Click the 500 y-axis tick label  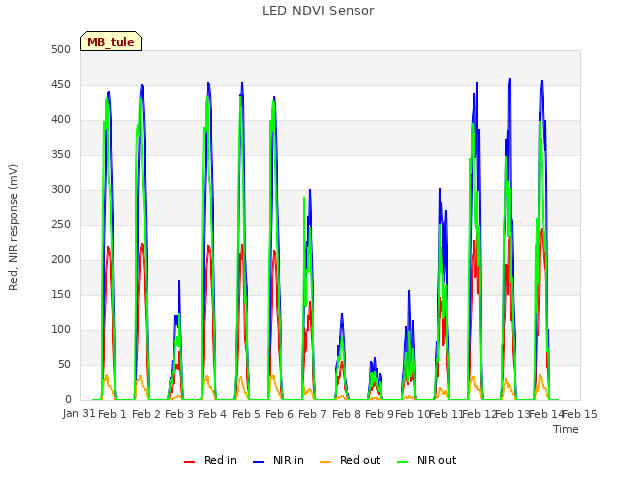pyautogui.click(x=61, y=49)
